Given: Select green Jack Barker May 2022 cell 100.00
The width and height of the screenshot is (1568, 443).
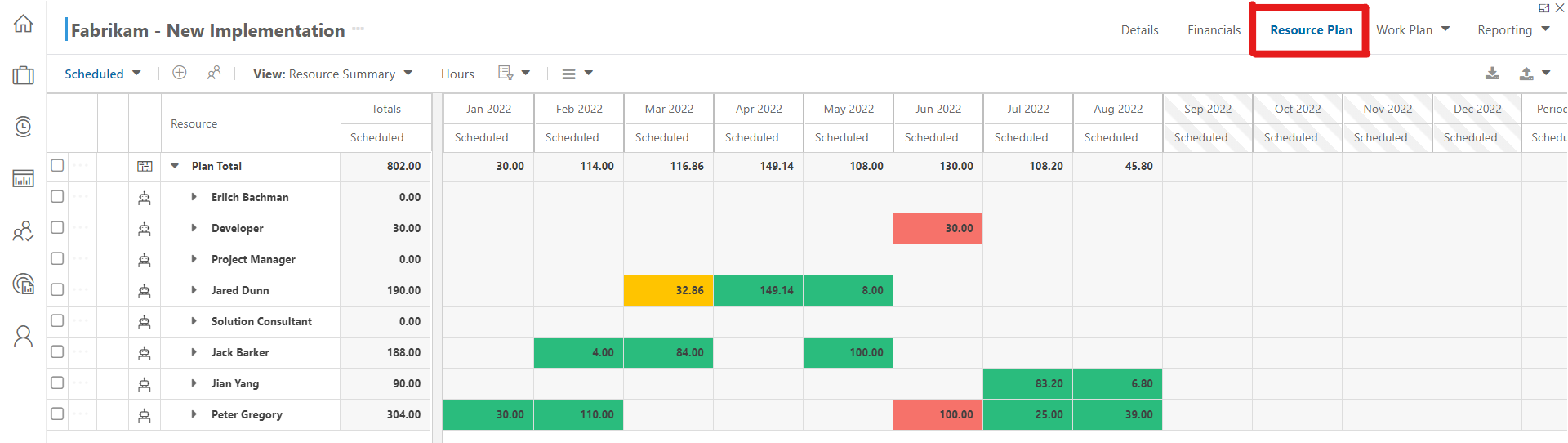Looking at the screenshot, I should coord(848,352).
